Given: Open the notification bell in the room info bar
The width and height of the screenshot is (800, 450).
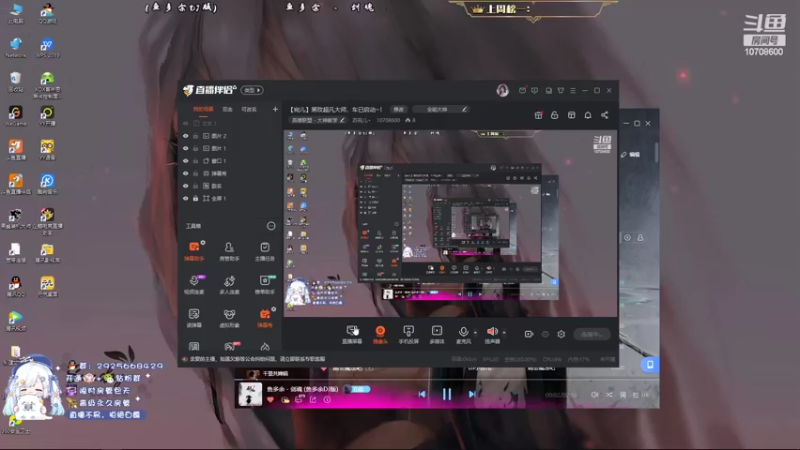Looking at the screenshot, I should click(x=588, y=115).
